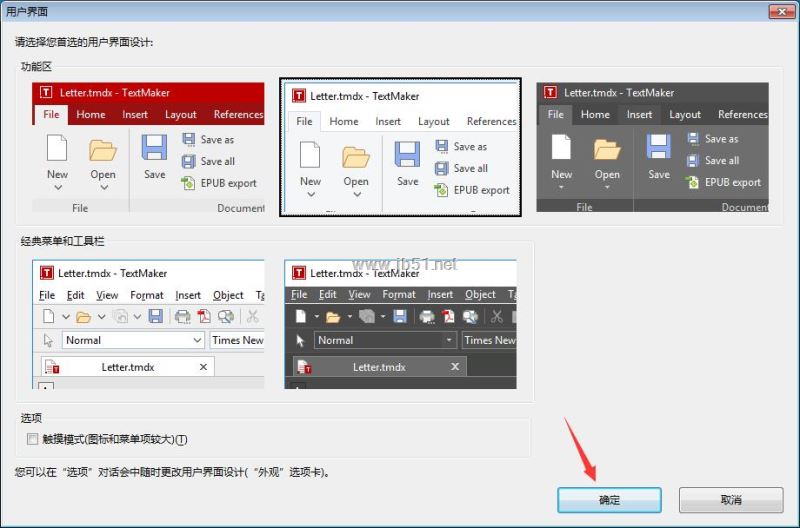
Task: Open Normal style dropdown in light classic preview
Action: click(x=197, y=340)
